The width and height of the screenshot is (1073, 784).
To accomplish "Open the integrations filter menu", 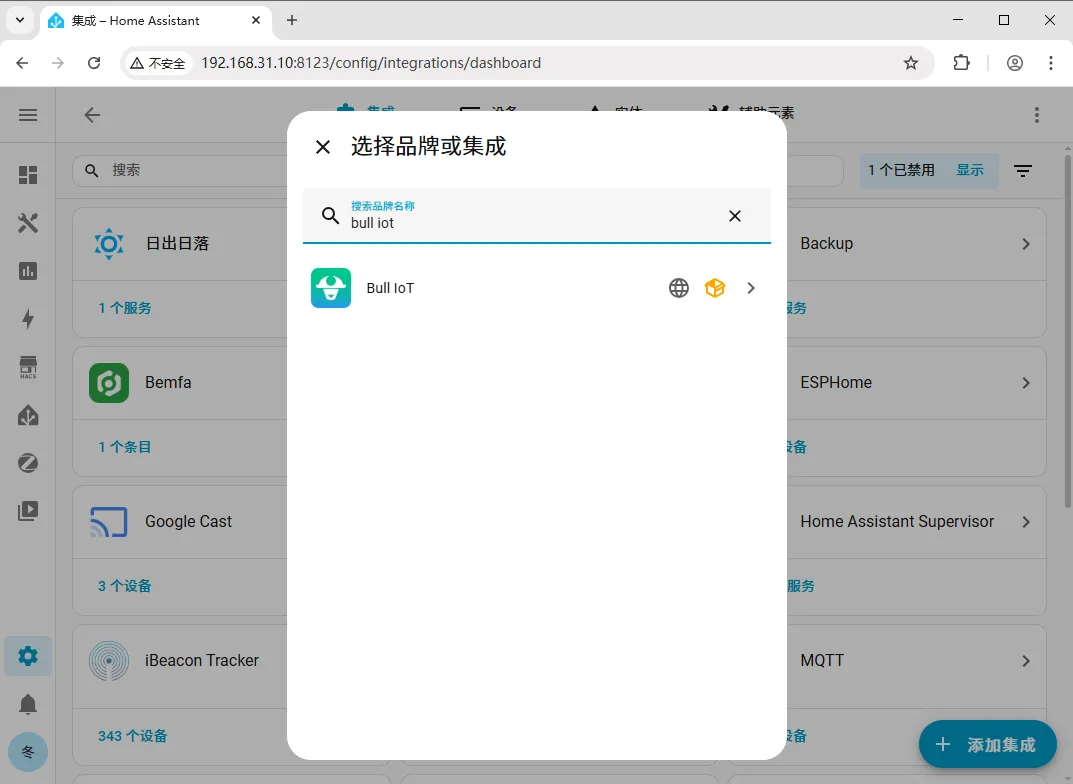I will [1023, 170].
